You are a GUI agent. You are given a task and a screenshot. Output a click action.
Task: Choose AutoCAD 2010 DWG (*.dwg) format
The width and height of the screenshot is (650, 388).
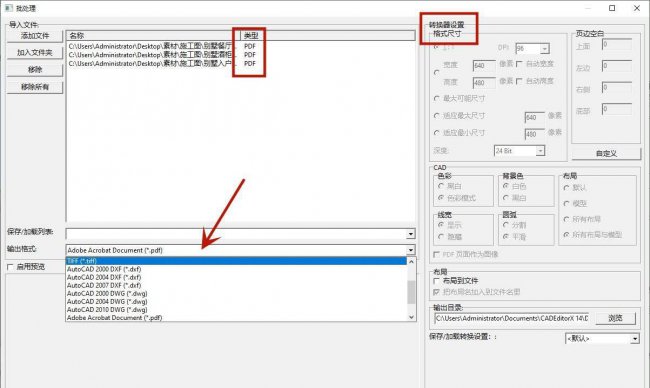coord(236,310)
